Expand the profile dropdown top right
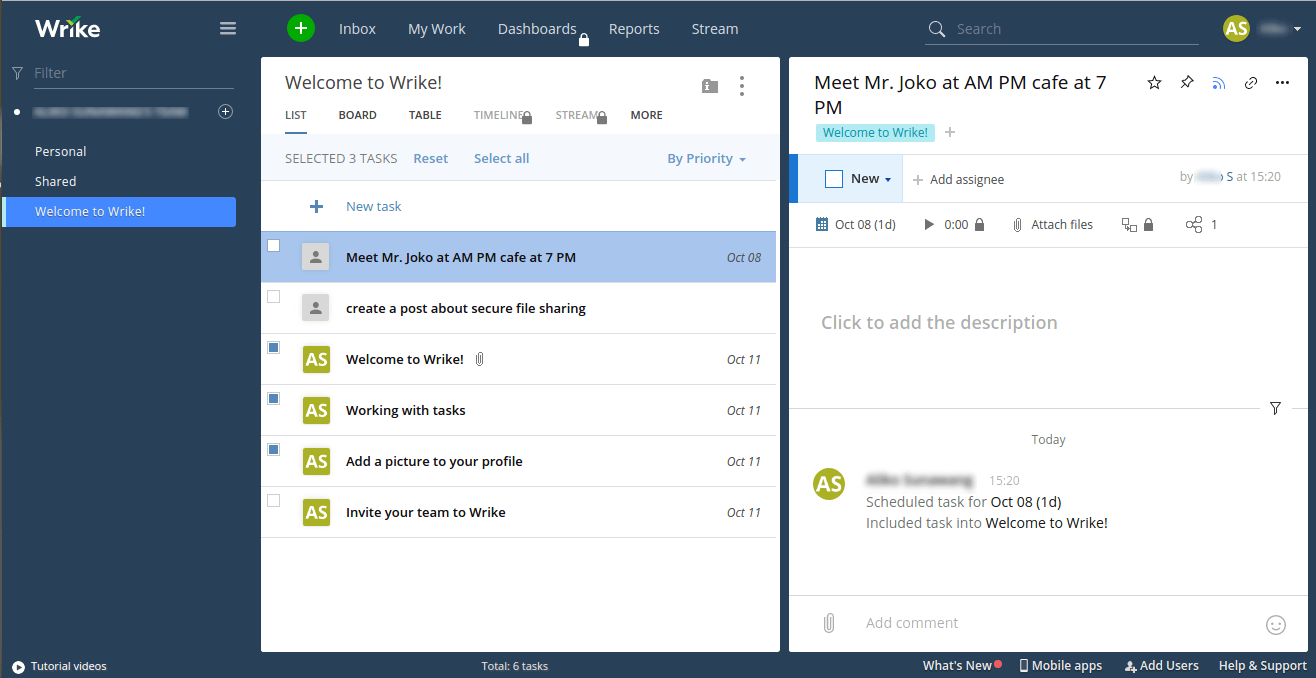 click(1297, 29)
